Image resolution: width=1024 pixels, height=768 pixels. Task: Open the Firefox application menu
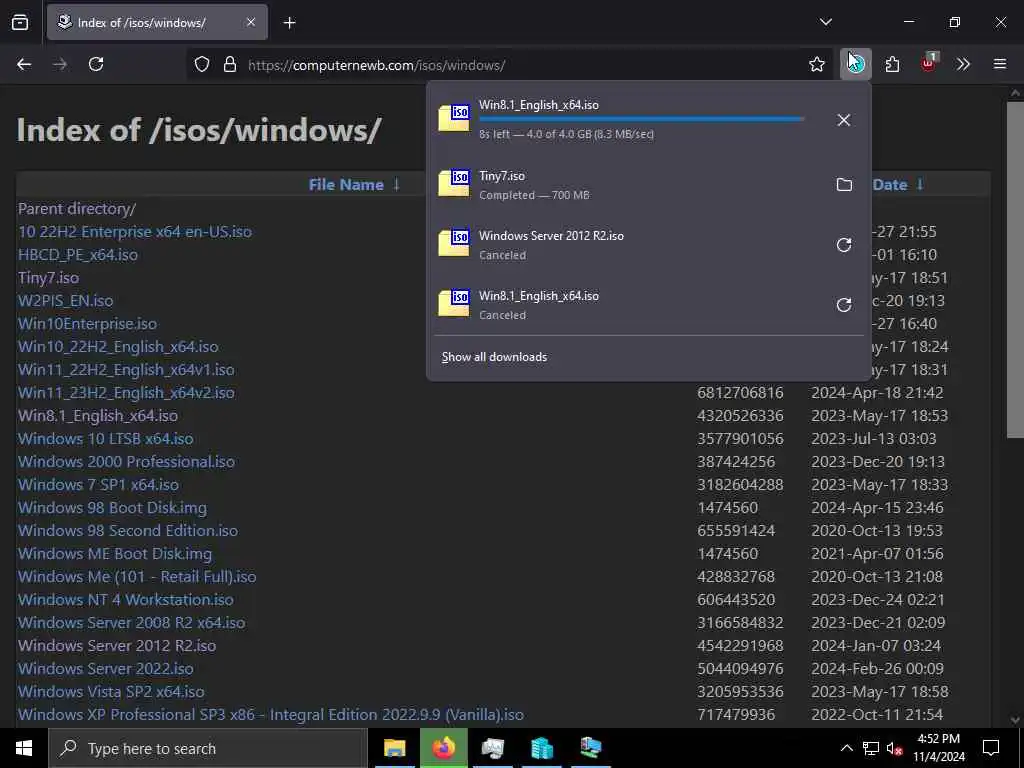(1000, 64)
